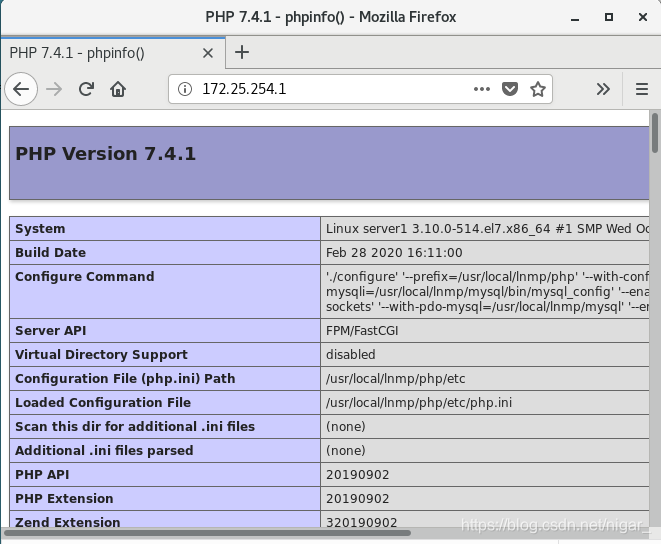Open a new tab
Image resolution: width=661 pixels, height=544 pixels.
242,53
